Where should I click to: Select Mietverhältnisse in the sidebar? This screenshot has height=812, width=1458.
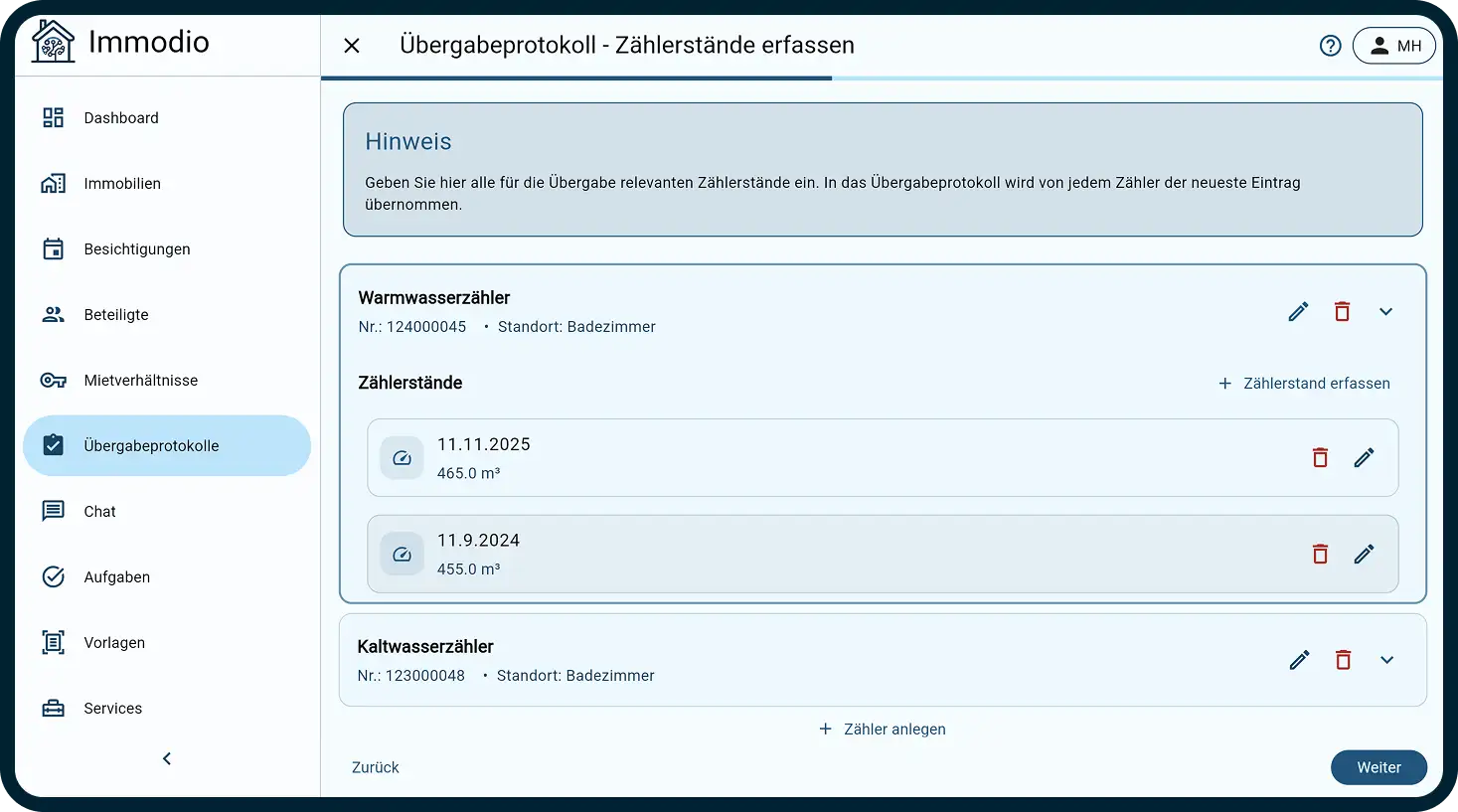[x=167, y=380]
